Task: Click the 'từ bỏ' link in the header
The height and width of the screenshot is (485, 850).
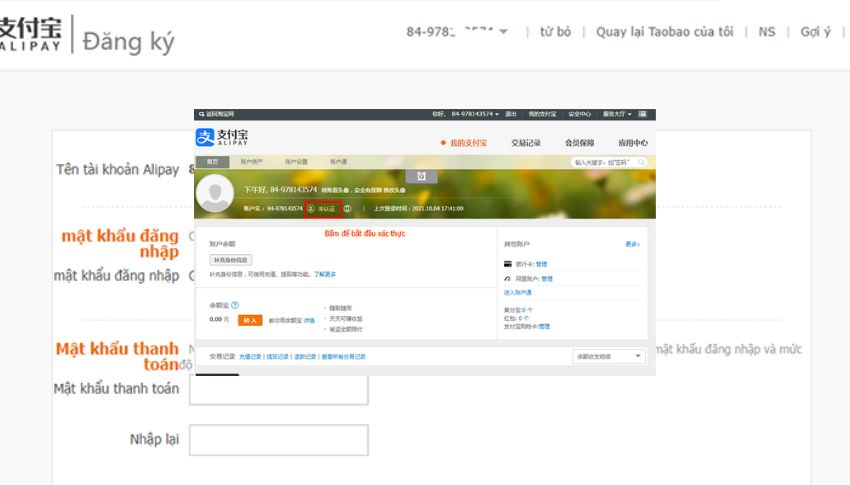Action: coord(555,31)
